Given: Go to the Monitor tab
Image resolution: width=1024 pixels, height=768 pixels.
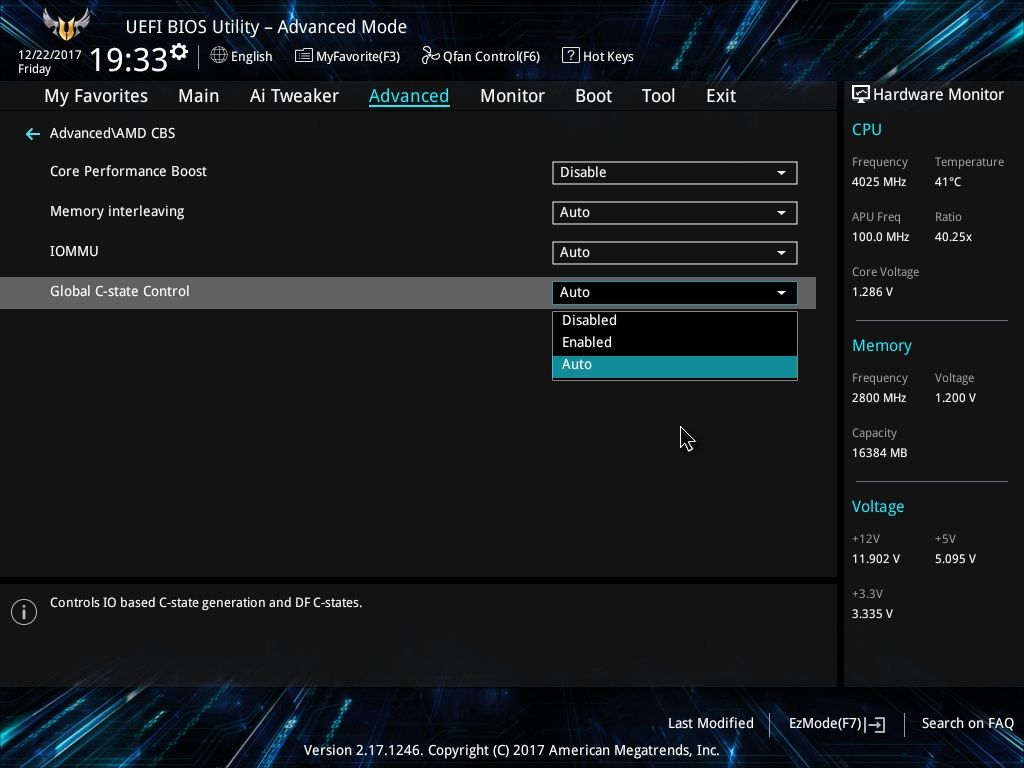Looking at the screenshot, I should pyautogui.click(x=512, y=96).
